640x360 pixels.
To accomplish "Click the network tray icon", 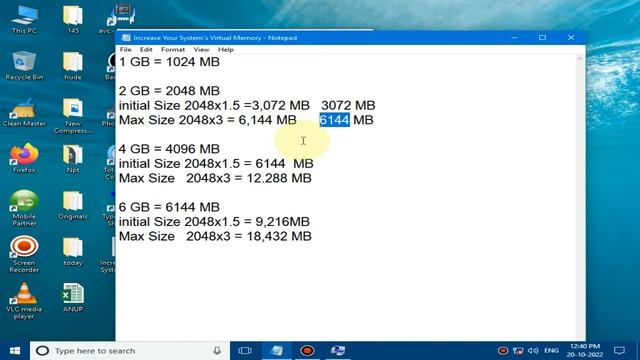I will [518, 351].
